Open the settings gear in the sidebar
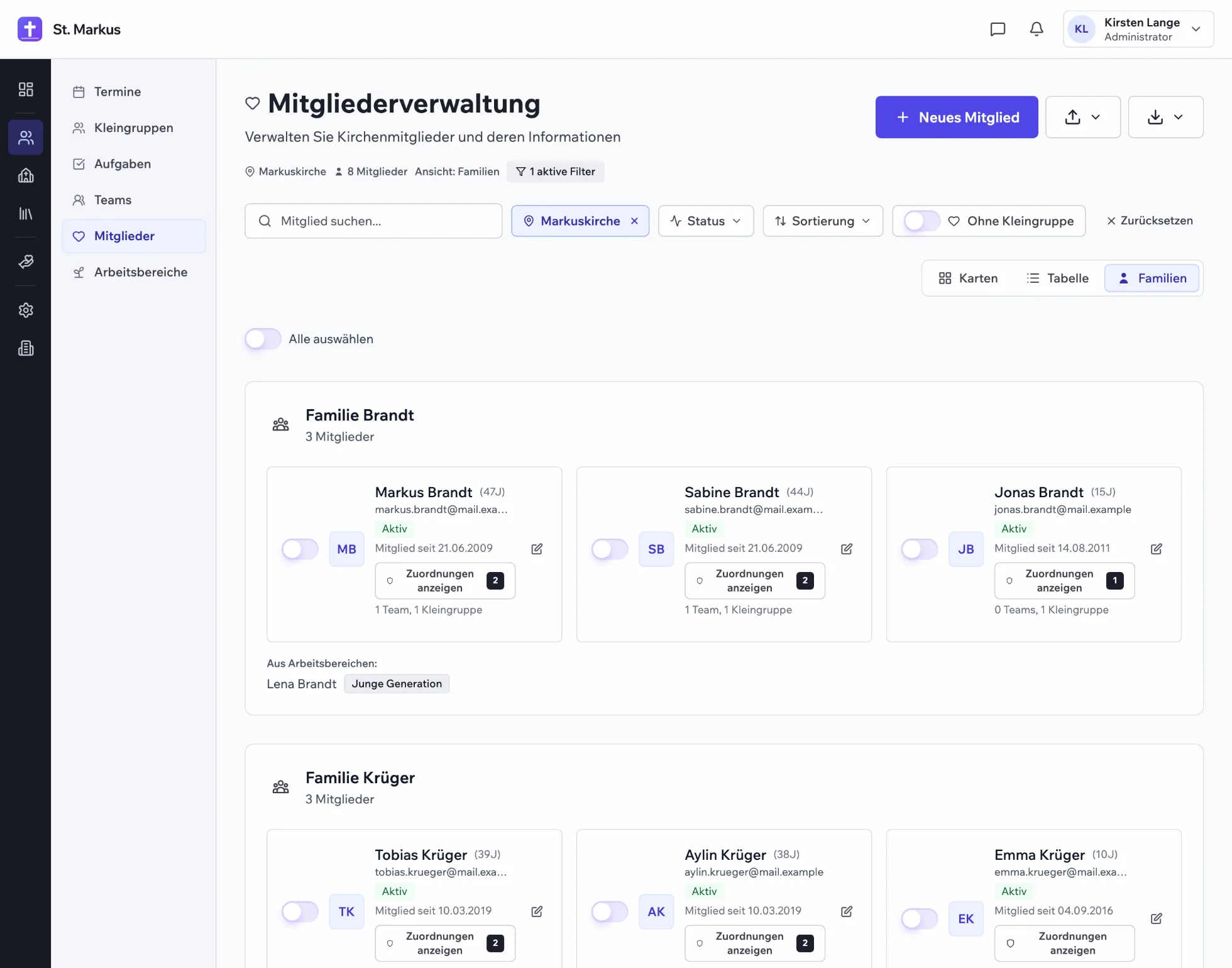The image size is (1232, 968). (26, 310)
